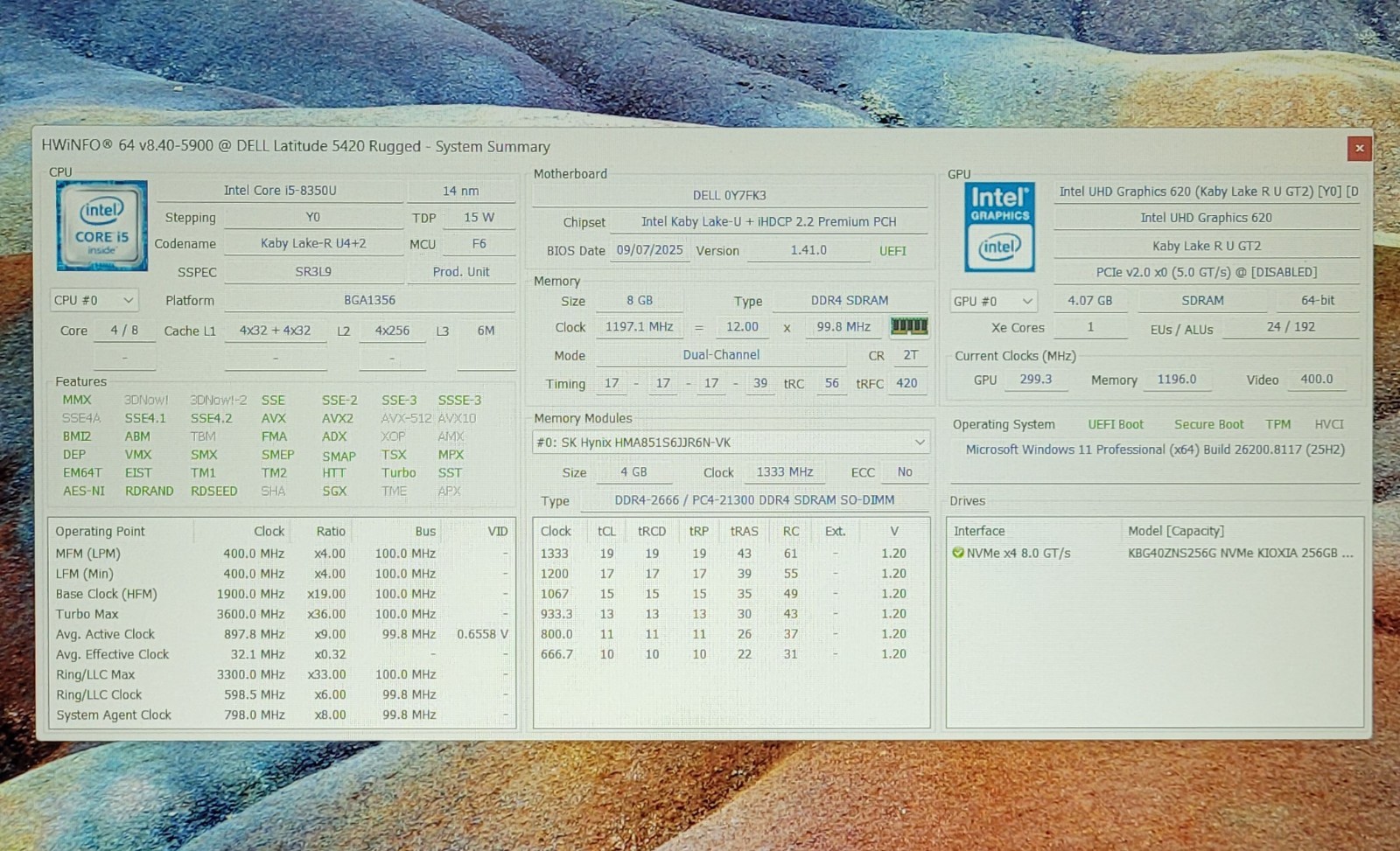Click the DDR4 SDRAM type value

click(850, 300)
